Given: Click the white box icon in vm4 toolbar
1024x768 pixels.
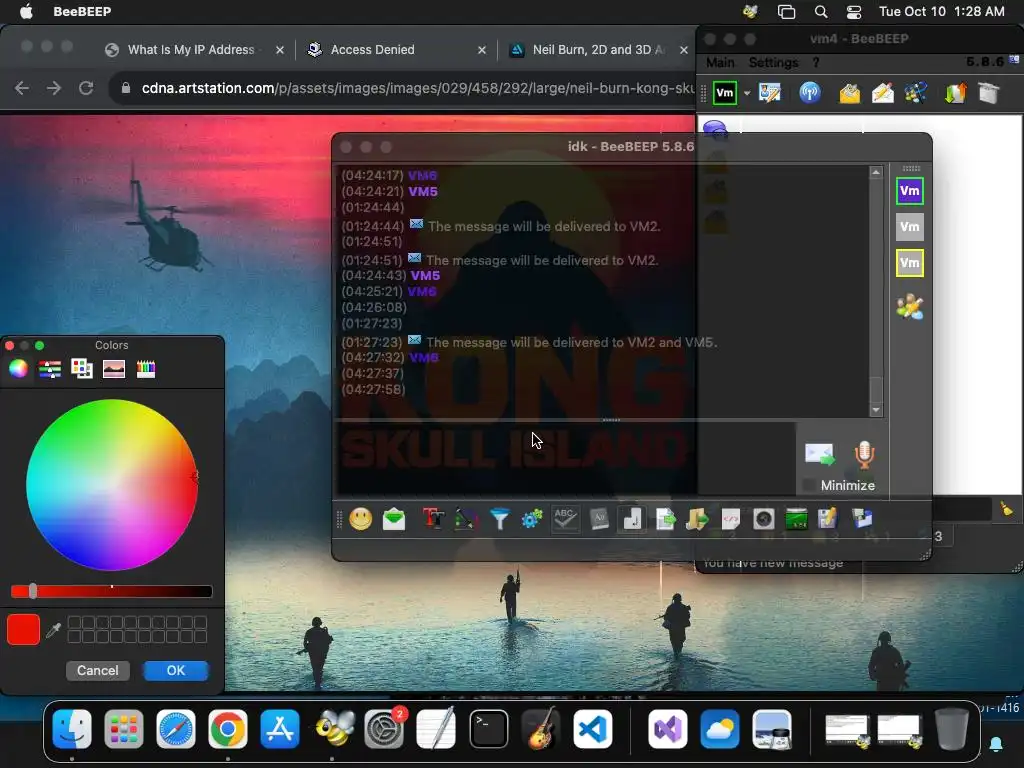Looking at the screenshot, I should click(989, 93).
